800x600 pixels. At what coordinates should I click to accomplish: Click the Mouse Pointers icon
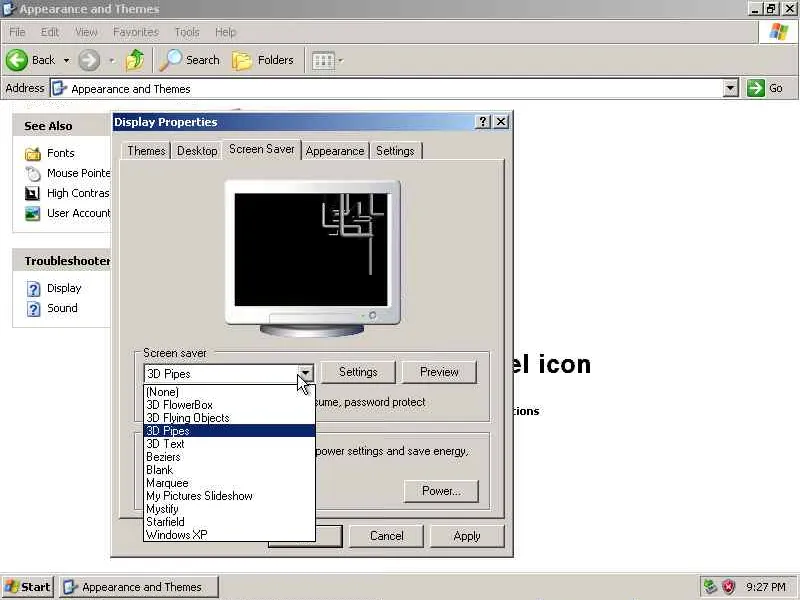(x=33, y=173)
